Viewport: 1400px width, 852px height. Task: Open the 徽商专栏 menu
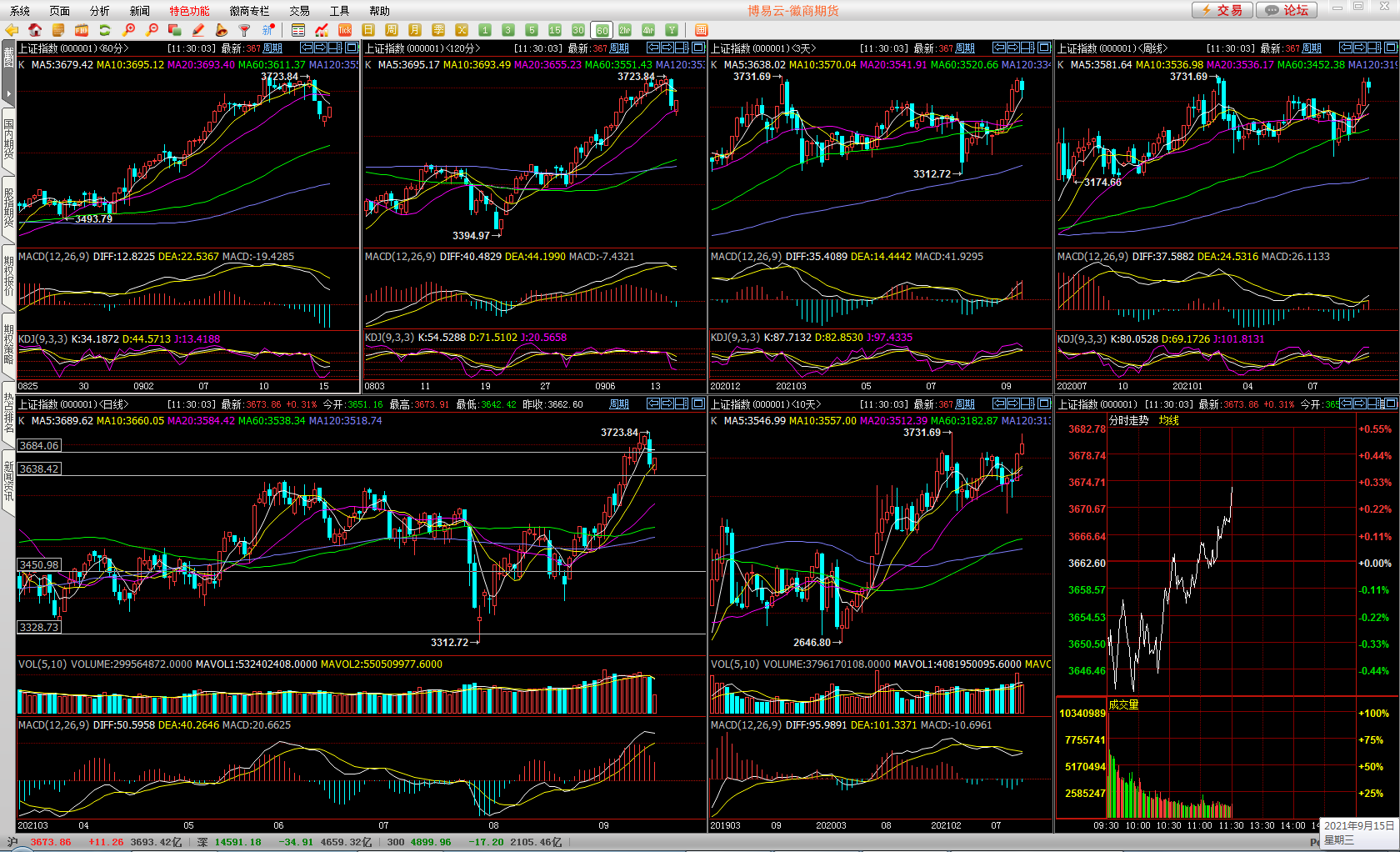point(250,11)
